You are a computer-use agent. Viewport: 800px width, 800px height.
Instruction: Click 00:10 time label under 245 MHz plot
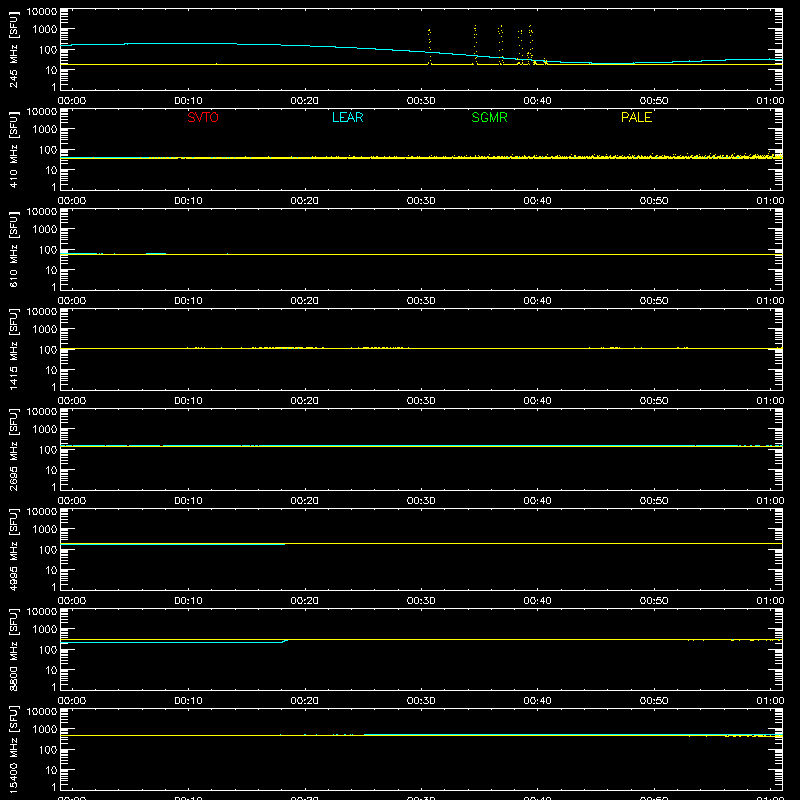pos(188,101)
